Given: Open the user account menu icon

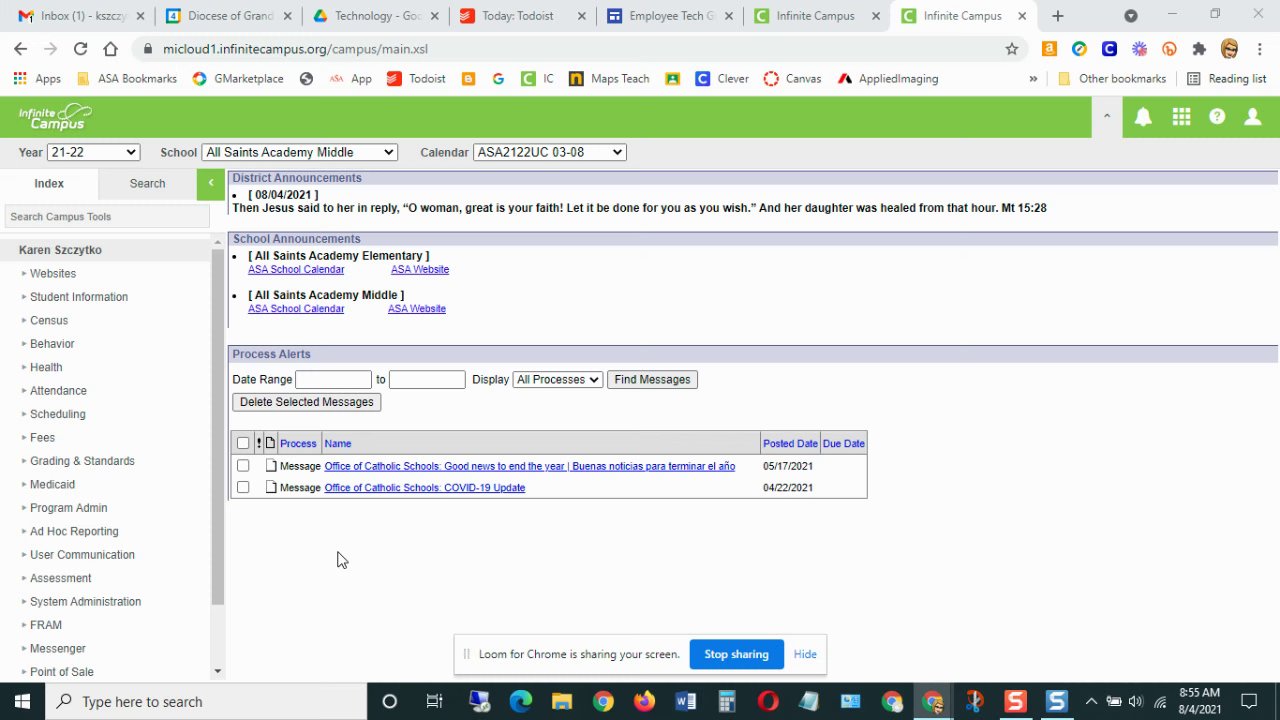Looking at the screenshot, I should (1252, 117).
